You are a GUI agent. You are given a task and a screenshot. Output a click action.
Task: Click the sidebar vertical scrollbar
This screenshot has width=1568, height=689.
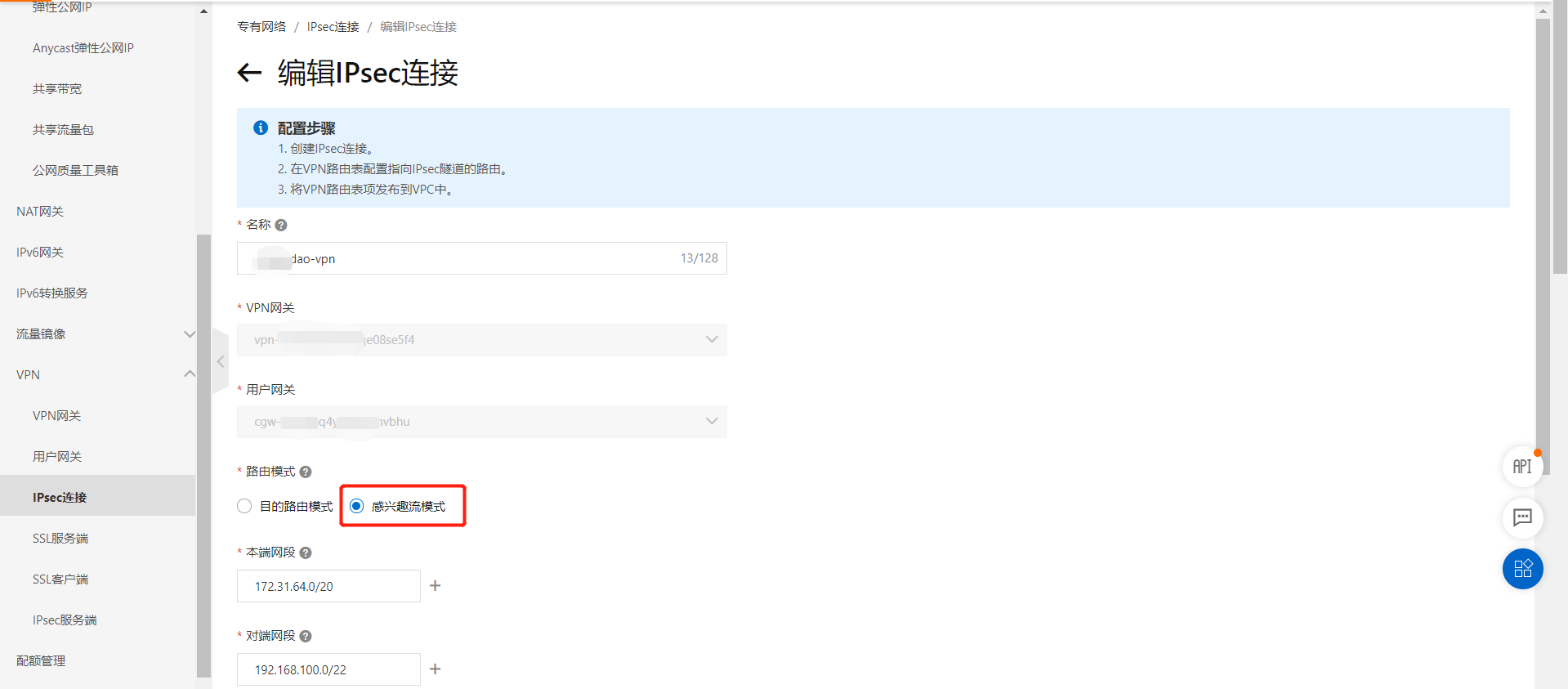coord(203,456)
